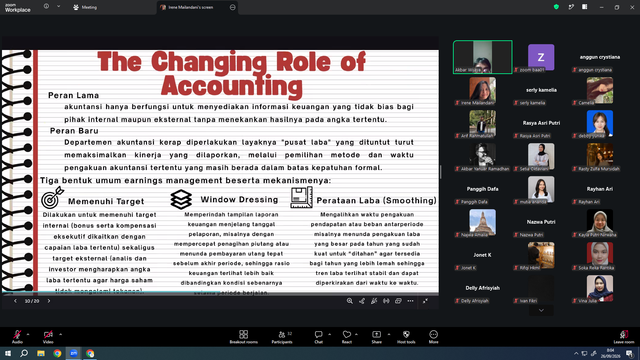The image size is (640, 360).
Task: Select anggun crystiana participant tile
Action: point(600,57)
